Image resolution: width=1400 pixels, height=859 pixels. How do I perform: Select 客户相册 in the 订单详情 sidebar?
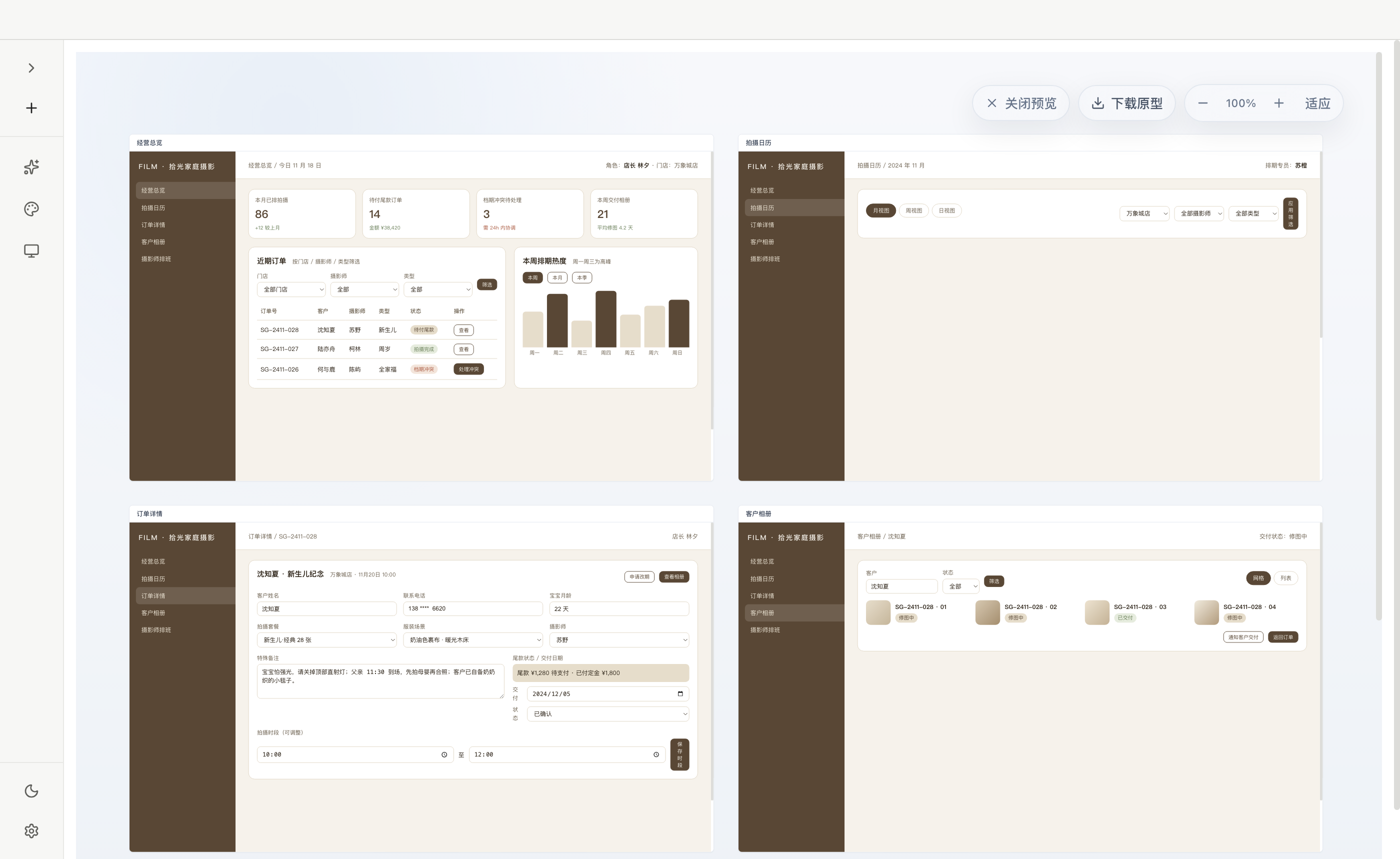[153, 613]
